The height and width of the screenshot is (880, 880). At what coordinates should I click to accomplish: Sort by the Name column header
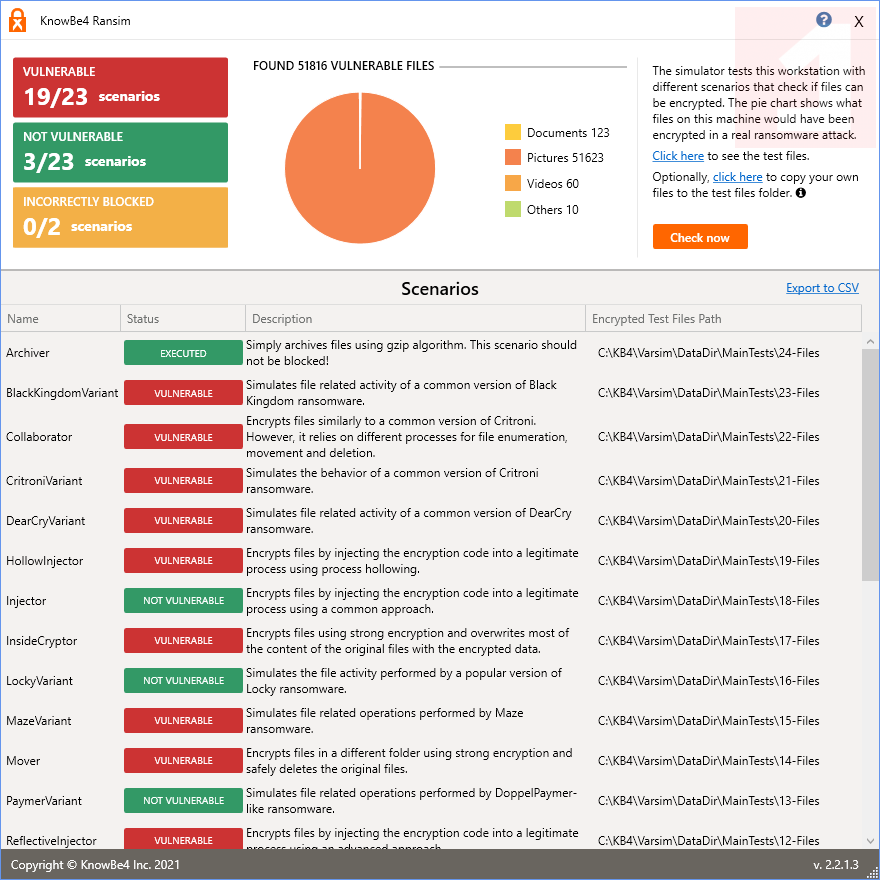(61, 318)
